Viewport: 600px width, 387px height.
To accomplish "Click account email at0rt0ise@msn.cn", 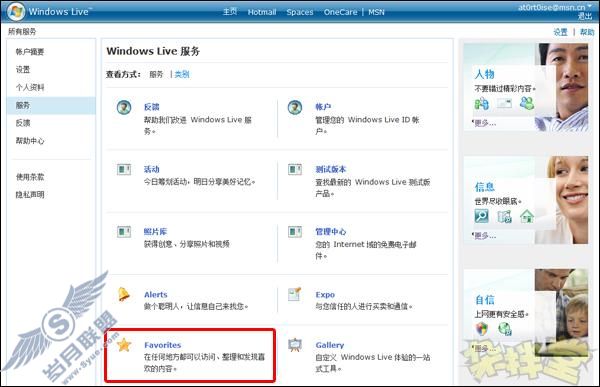I will pyautogui.click(x=553, y=7).
